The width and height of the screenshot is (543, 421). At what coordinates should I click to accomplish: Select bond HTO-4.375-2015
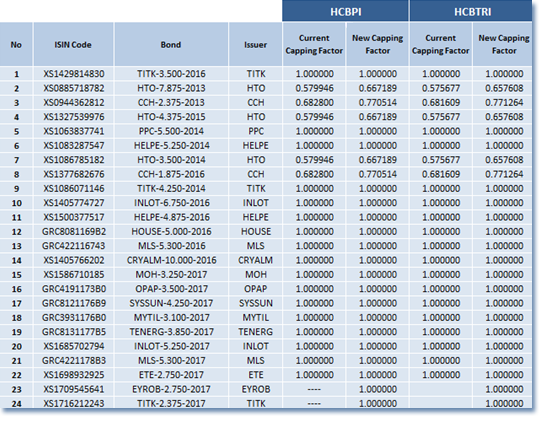coord(171,117)
